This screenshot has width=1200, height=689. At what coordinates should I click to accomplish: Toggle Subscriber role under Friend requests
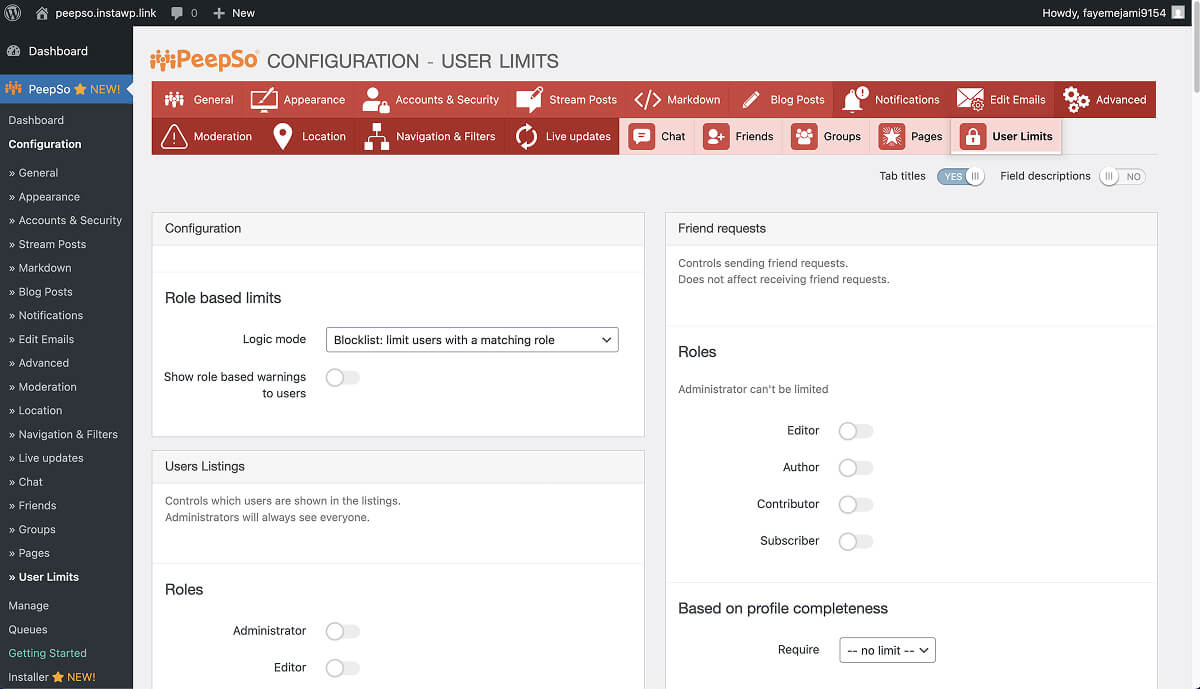(x=855, y=541)
